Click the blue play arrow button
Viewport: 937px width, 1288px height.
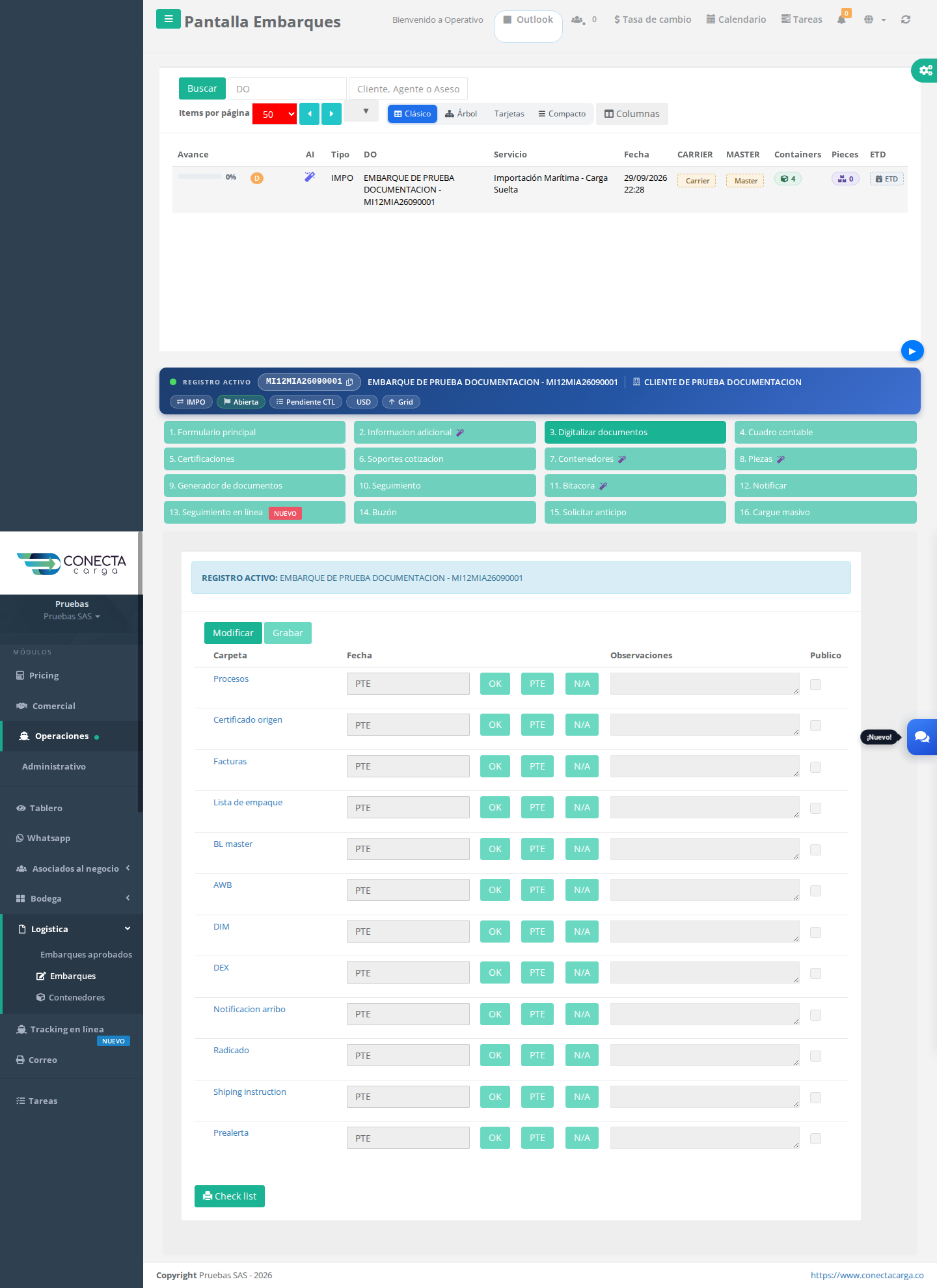pos(912,351)
